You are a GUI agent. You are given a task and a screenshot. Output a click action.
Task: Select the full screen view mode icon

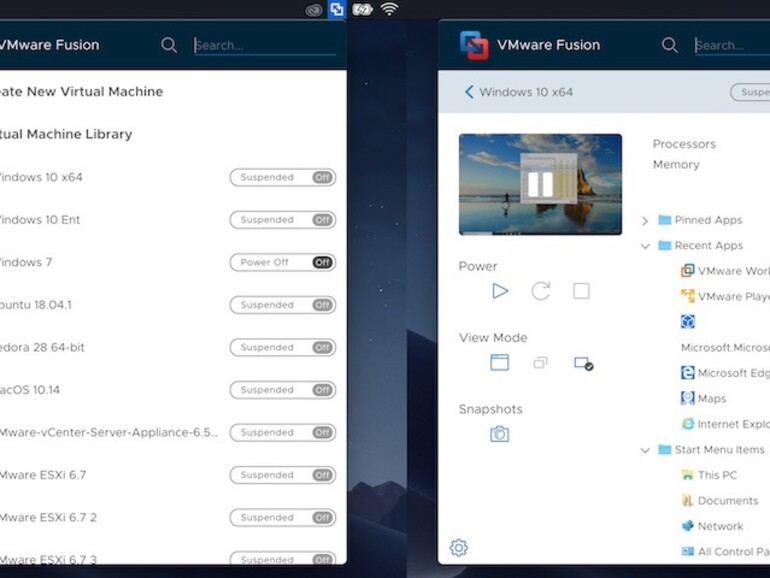click(x=583, y=363)
